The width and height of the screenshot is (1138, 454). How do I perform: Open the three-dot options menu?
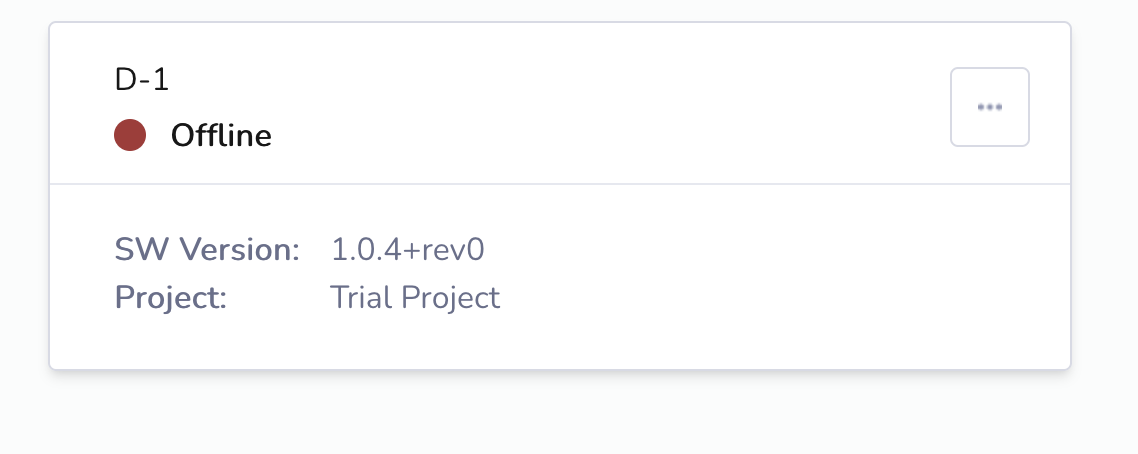coord(990,107)
